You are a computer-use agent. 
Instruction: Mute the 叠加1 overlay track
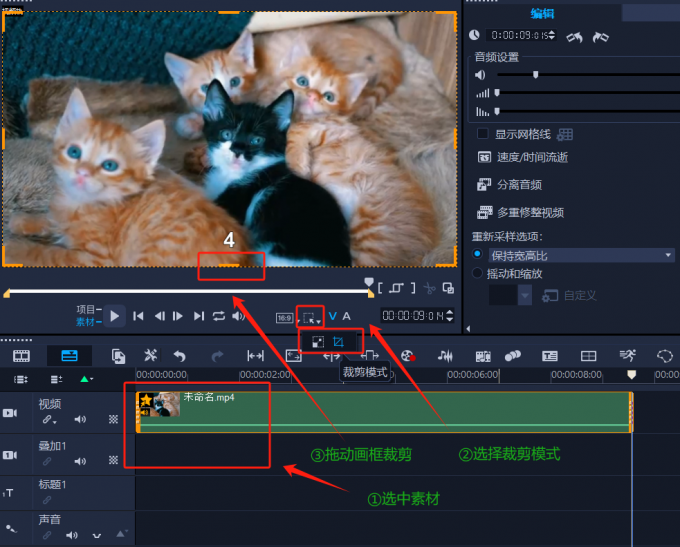point(80,461)
